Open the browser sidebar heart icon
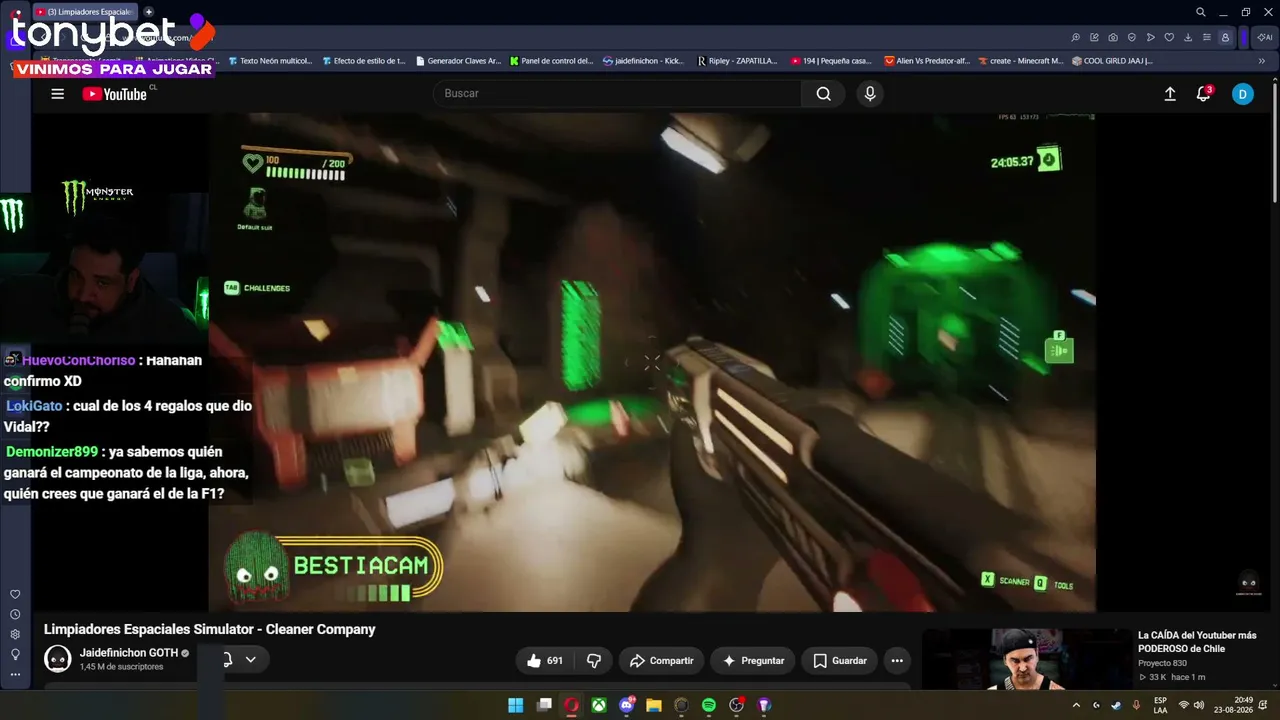Screen dimensions: 1280x720 [15, 595]
